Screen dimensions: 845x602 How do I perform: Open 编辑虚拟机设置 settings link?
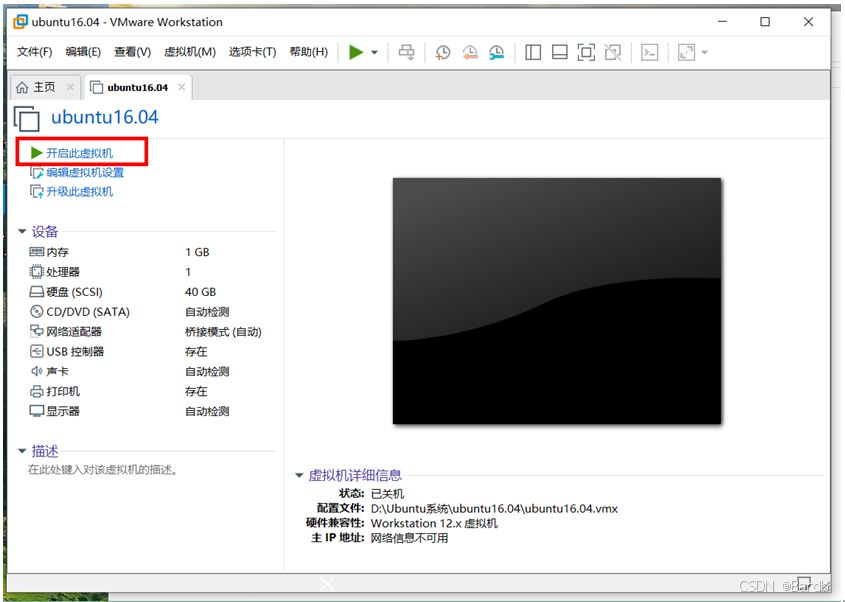83,172
